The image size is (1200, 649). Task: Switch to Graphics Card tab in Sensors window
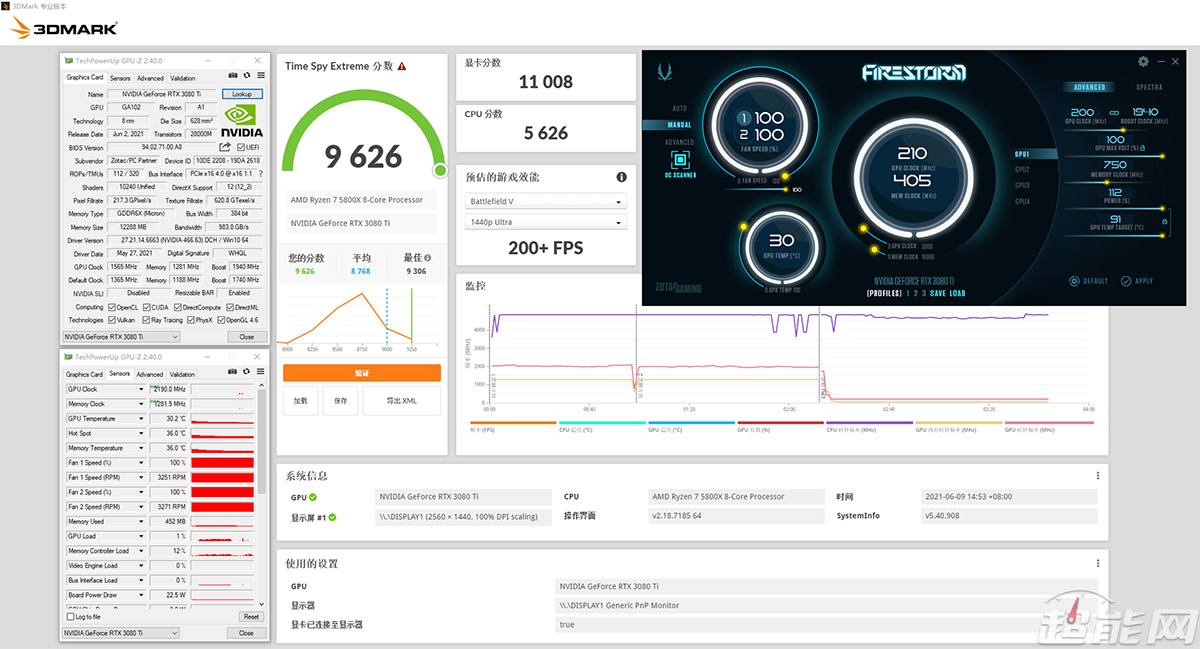[85, 374]
